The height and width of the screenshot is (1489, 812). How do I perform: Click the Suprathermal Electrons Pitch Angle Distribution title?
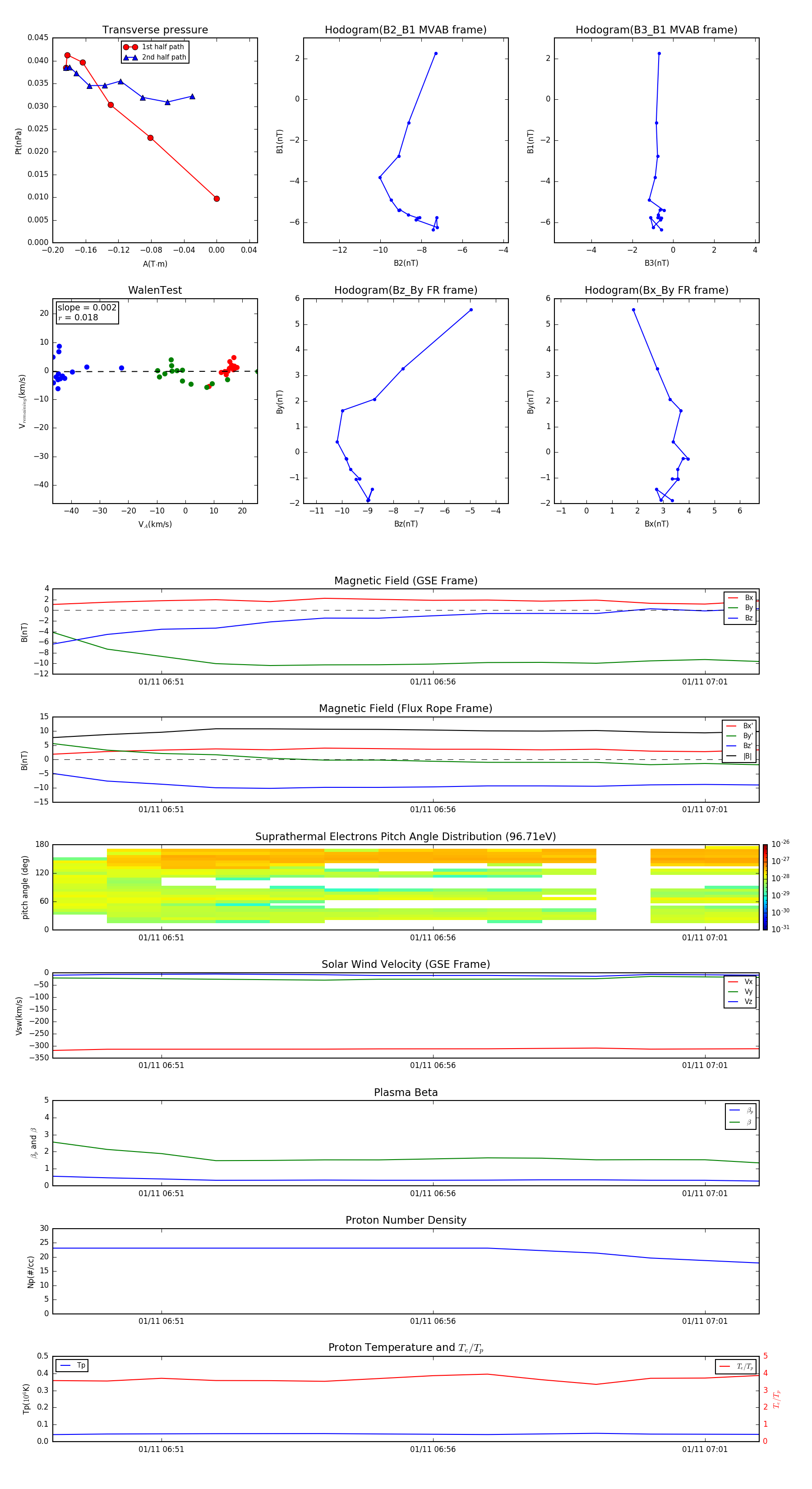click(406, 837)
